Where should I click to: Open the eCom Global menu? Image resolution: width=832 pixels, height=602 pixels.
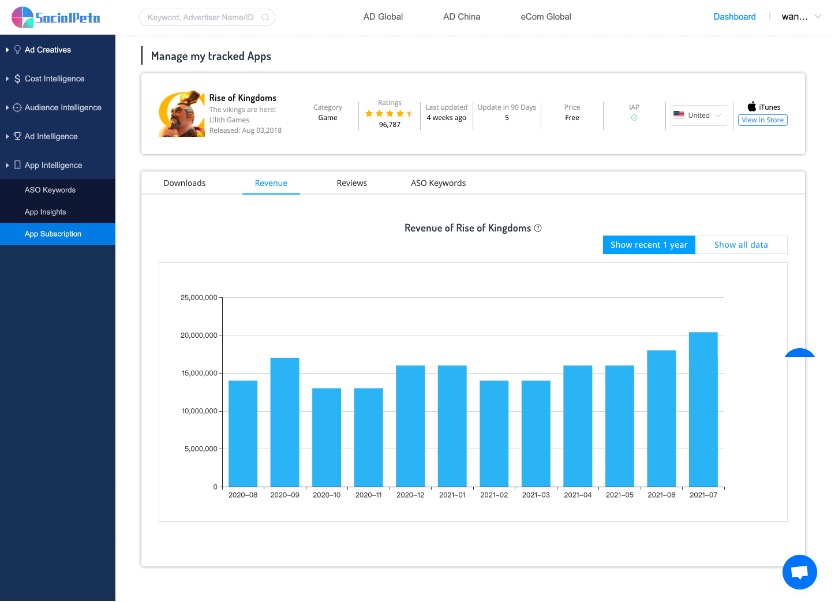(545, 17)
